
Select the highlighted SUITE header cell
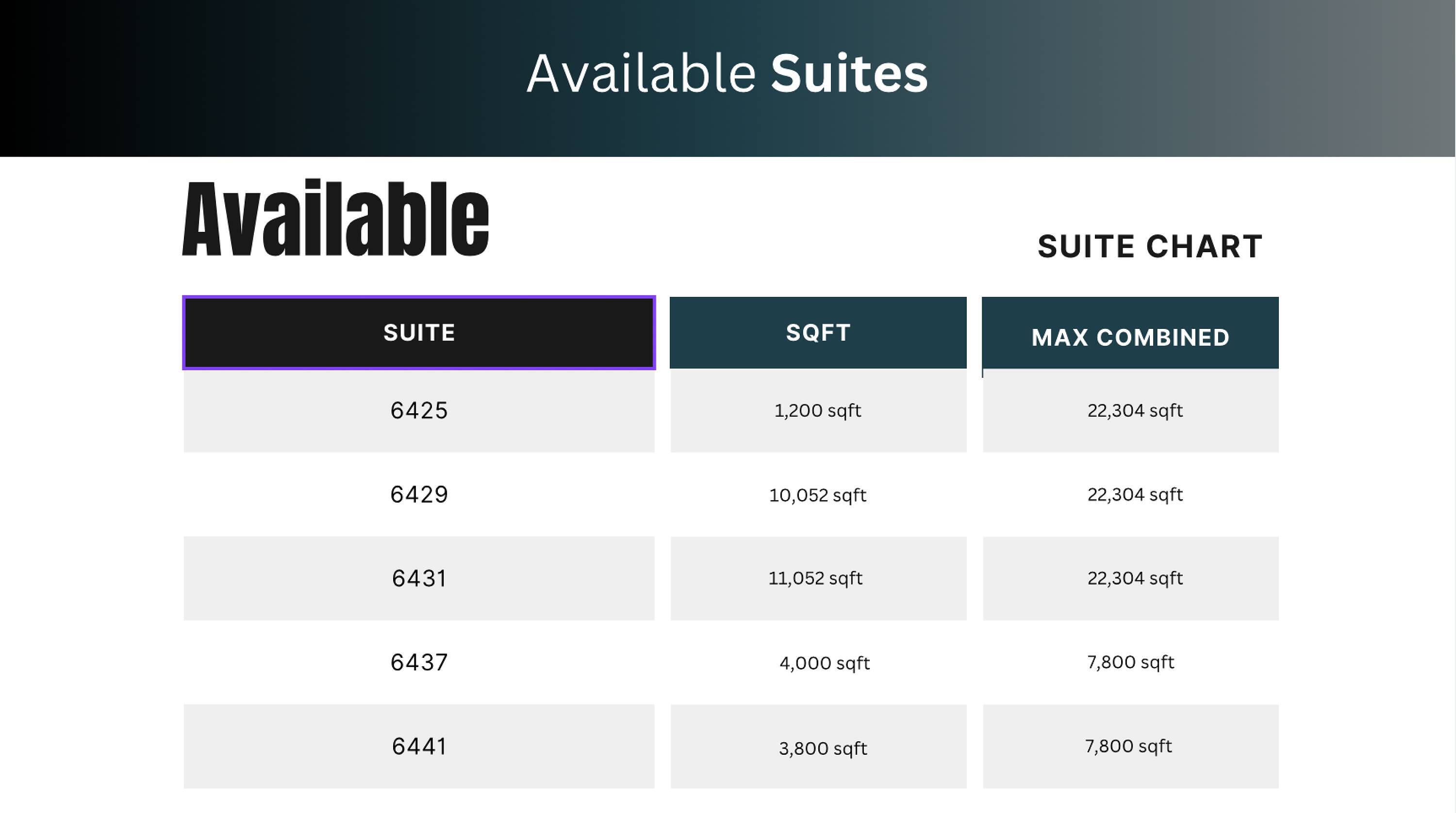[419, 333]
